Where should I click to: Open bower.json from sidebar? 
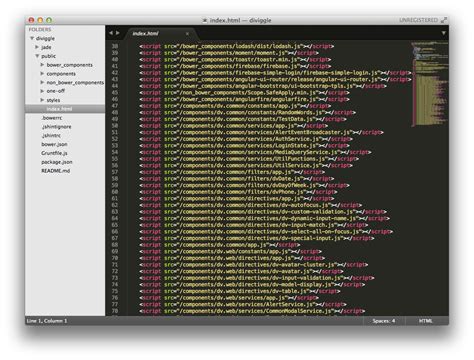pos(54,144)
